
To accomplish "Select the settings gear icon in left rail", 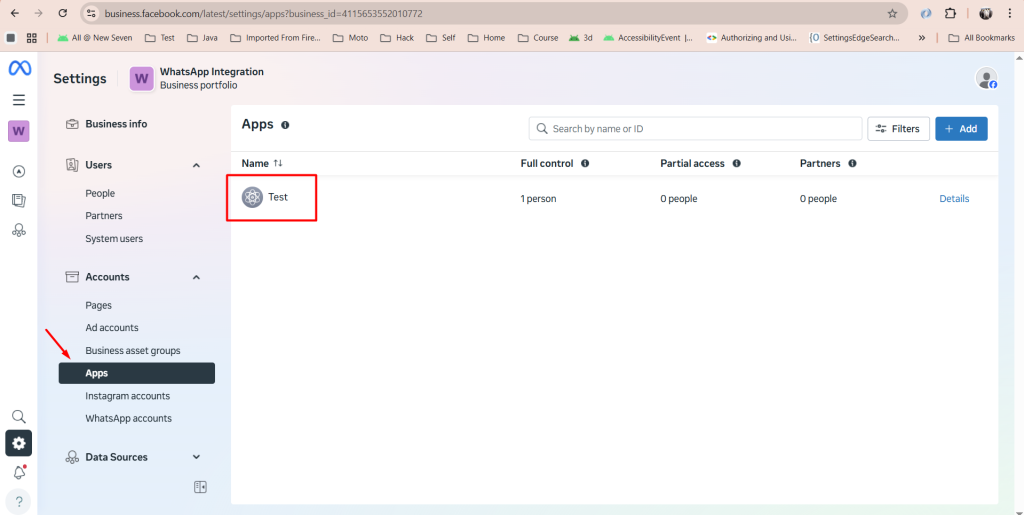I will click(18, 443).
